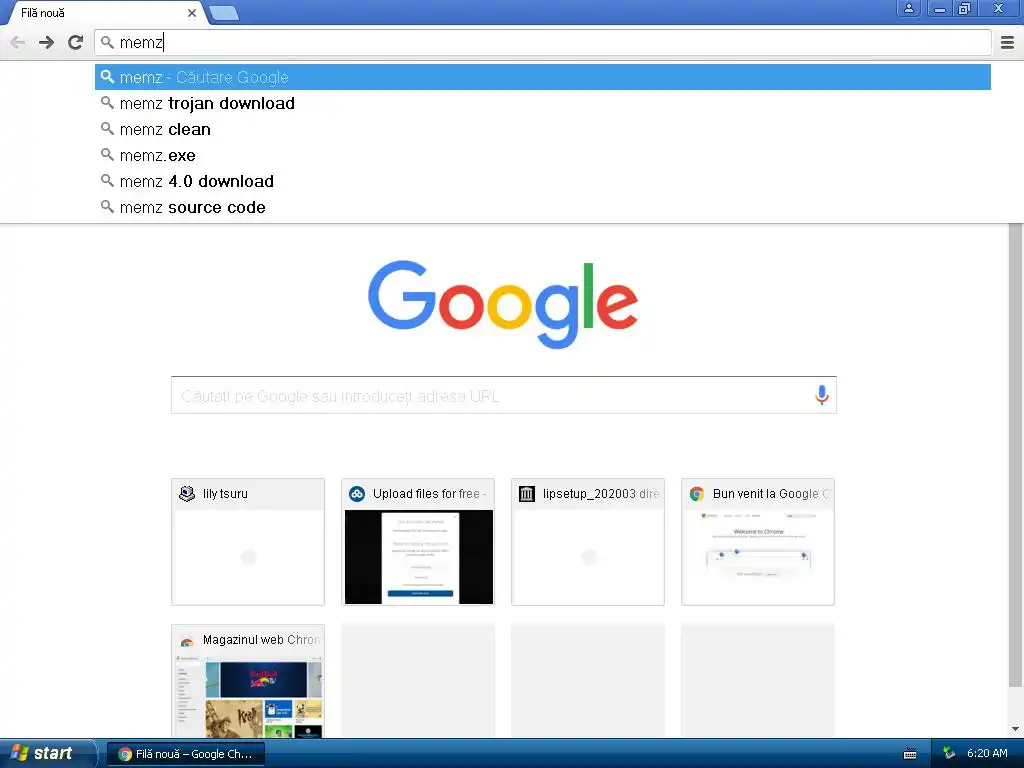Choose suggestion 'memz source code'
This screenshot has height=768, width=1024.
click(x=543, y=208)
